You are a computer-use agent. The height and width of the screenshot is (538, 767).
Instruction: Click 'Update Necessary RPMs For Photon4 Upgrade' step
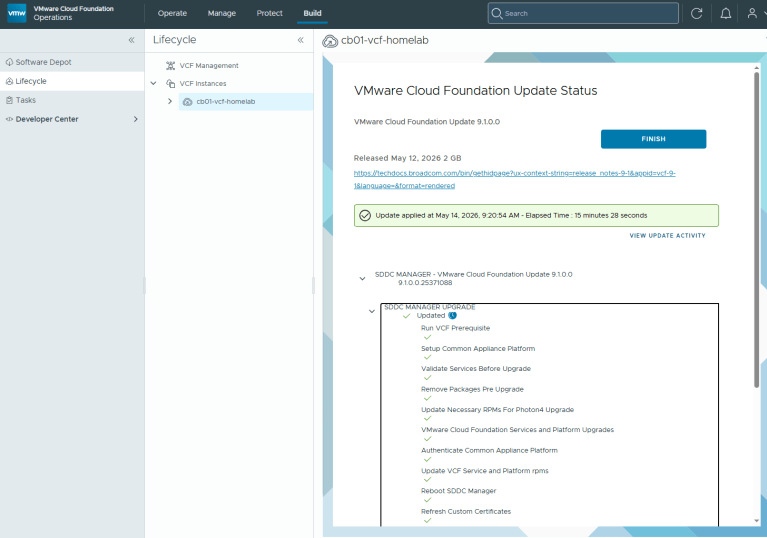497,410
